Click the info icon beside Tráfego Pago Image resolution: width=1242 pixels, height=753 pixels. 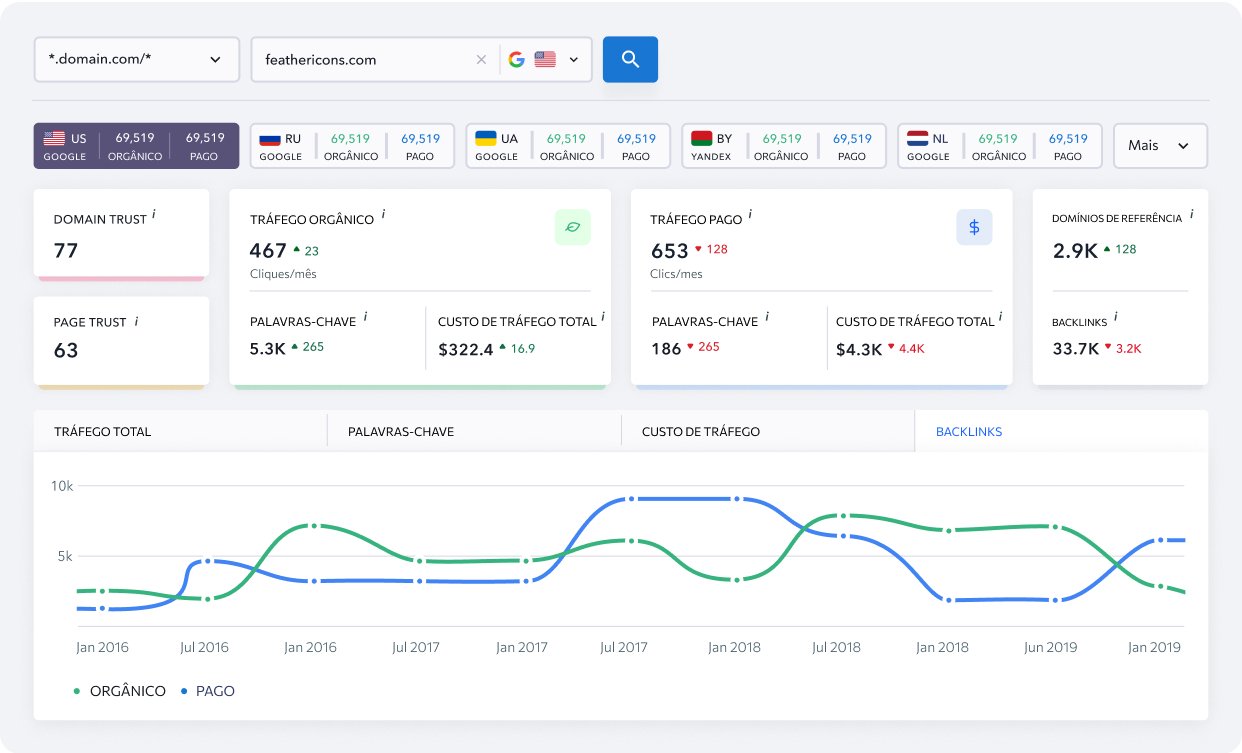(x=750, y=215)
